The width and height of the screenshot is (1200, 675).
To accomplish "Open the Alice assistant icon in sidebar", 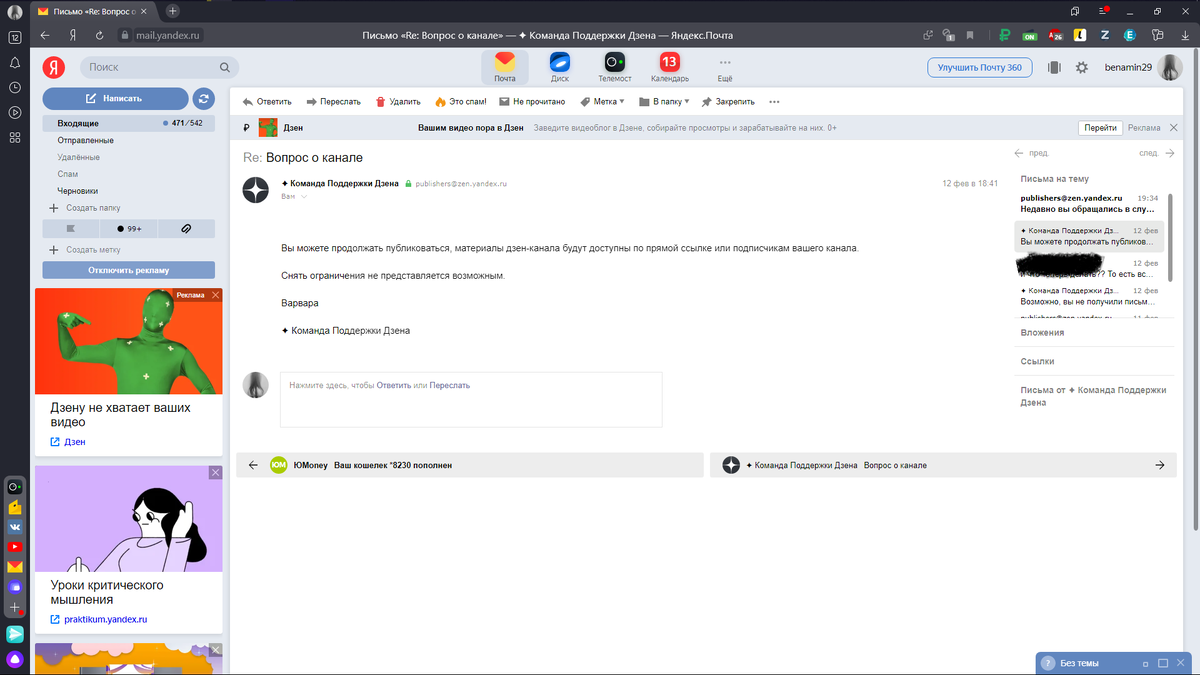I will pos(15,659).
